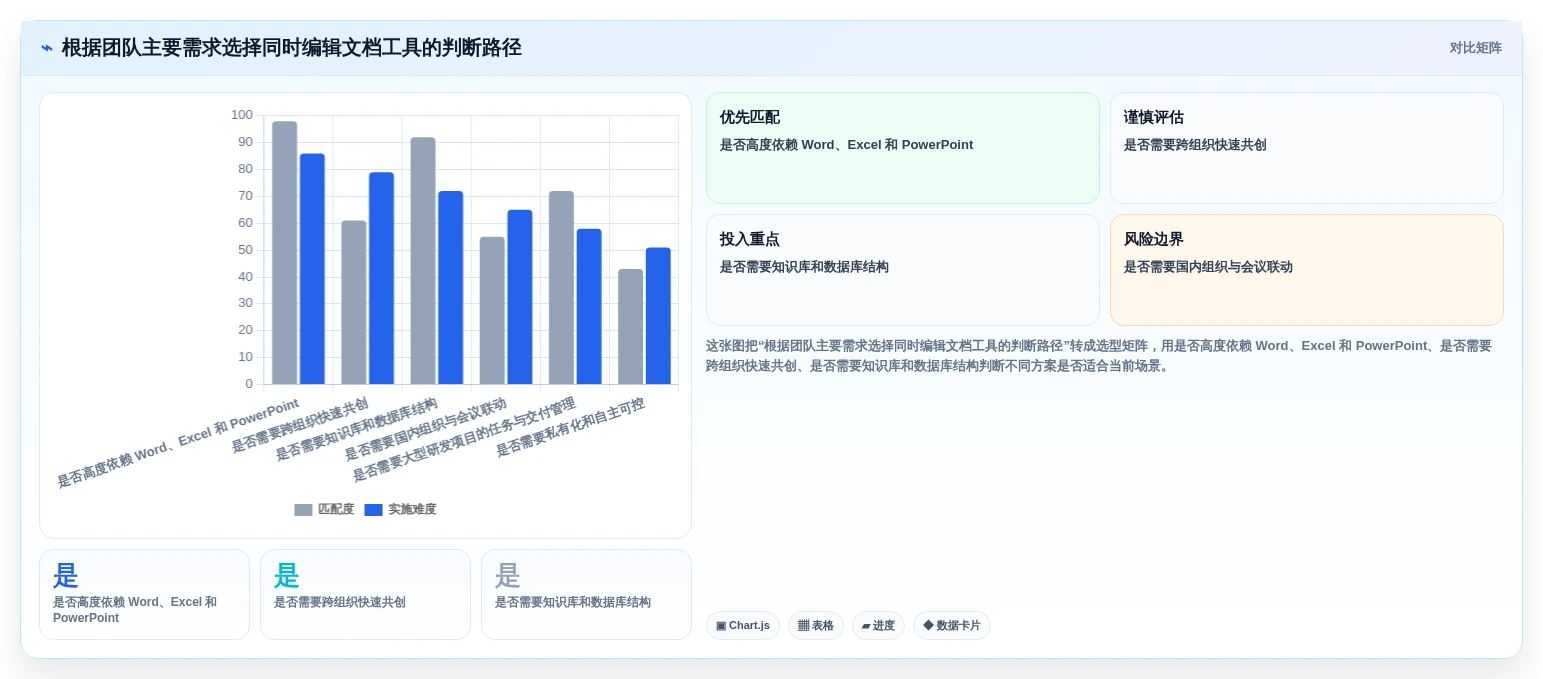This screenshot has height=679, width=1543.
Task: Click the blue 实施难度 legend color box
Action: tap(373, 510)
